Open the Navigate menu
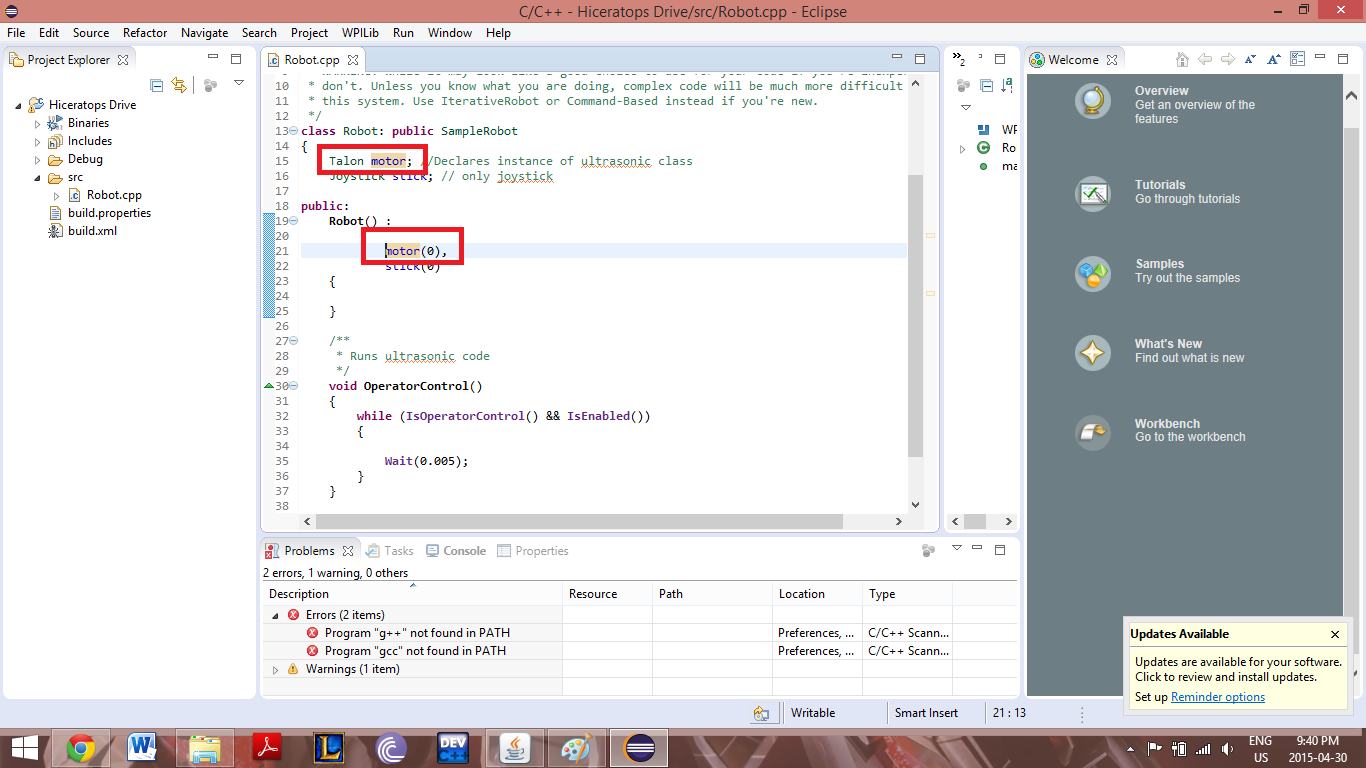Screen dimensions: 1366x768 coord(205,33)
